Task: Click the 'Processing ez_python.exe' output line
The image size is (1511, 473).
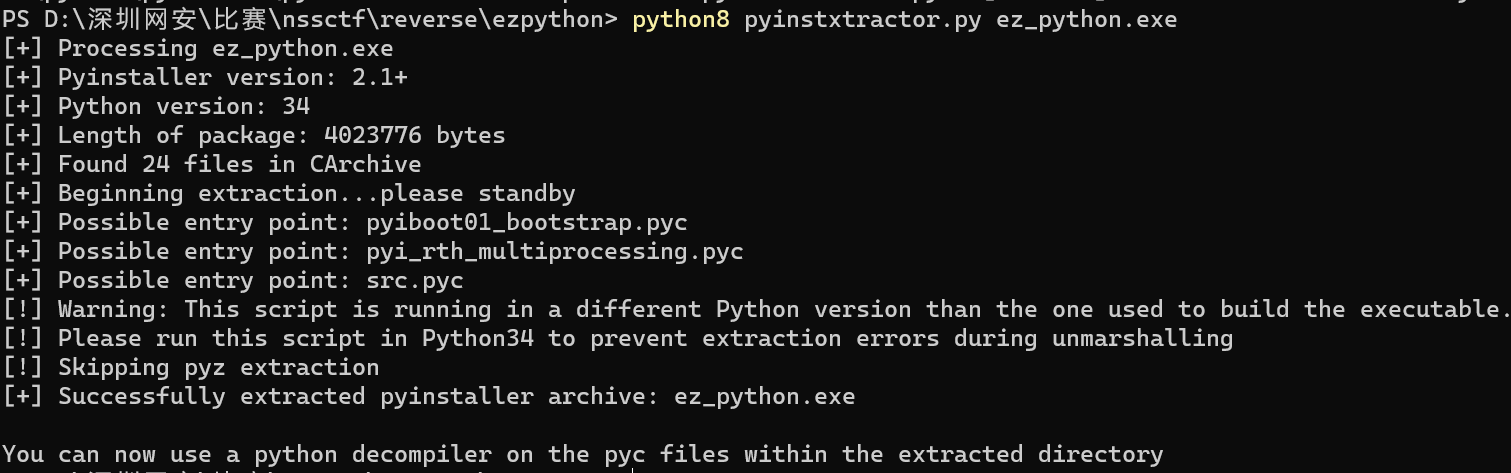Action: (x=225, y=48)
